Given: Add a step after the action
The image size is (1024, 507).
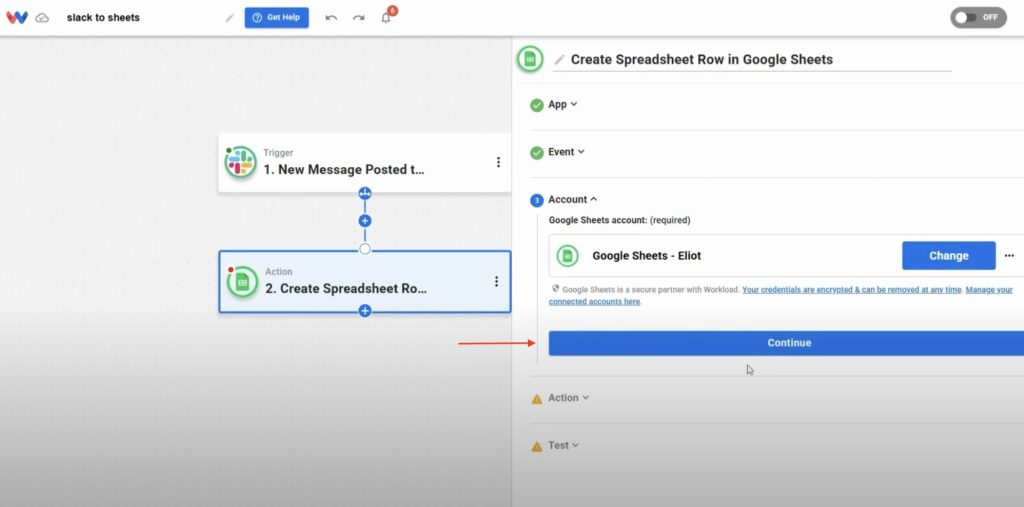Looking at the screenshot, I should pos(365,311).
